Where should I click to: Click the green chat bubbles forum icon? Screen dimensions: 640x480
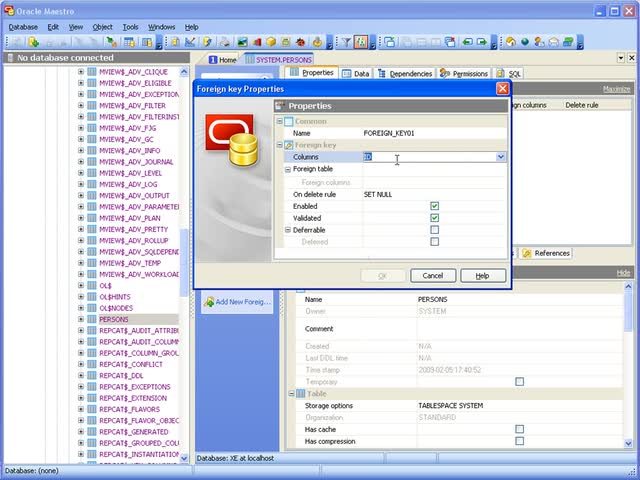568,42
